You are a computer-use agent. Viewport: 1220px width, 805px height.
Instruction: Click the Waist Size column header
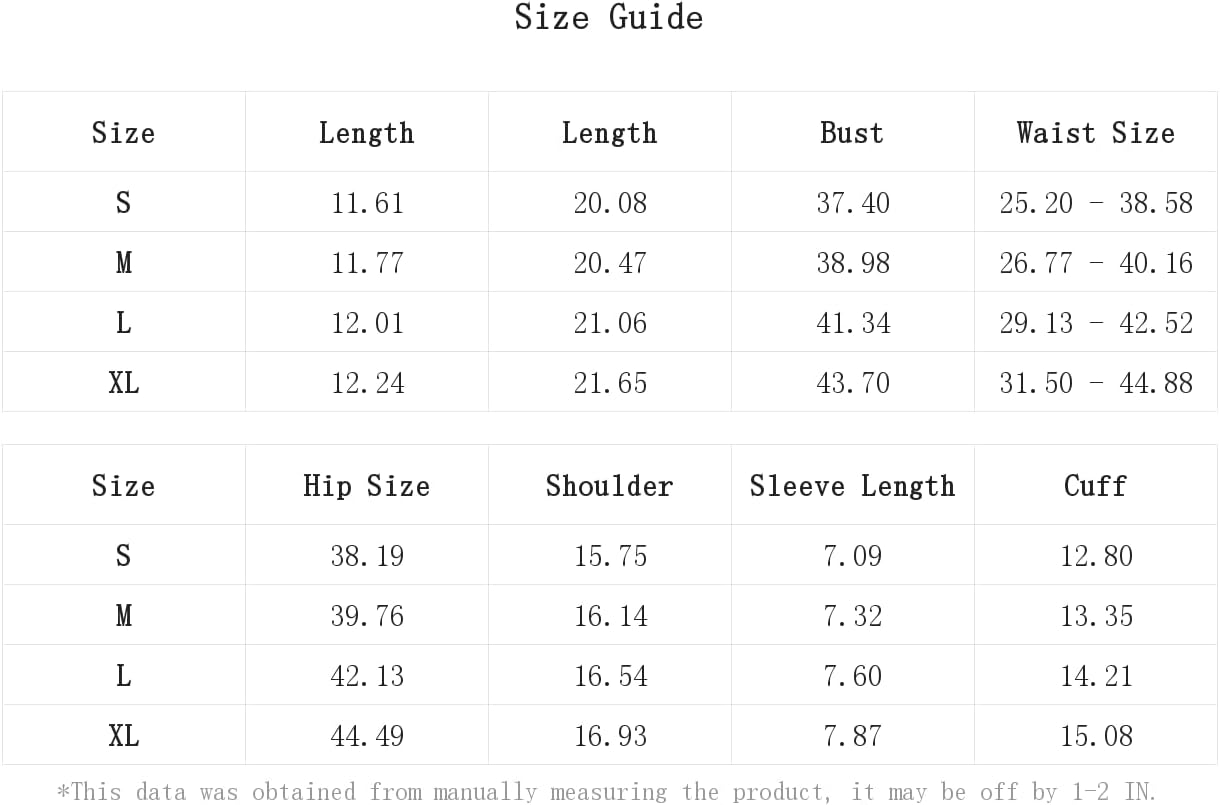click(x=1096, y=132)
